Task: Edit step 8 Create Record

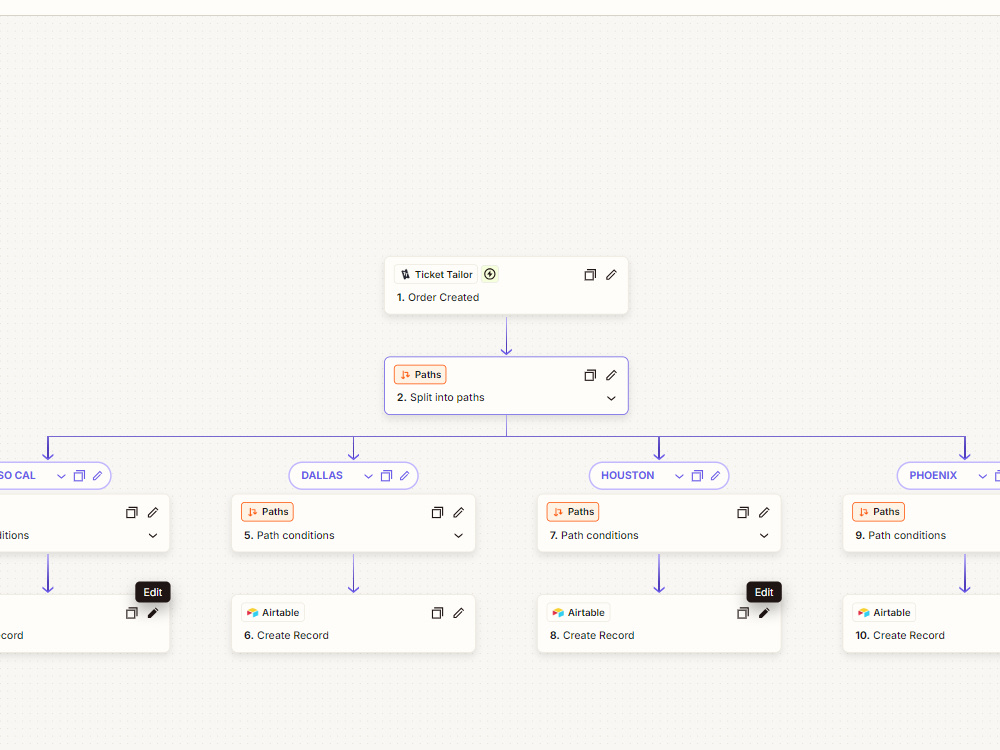Action: coord(764,613)
